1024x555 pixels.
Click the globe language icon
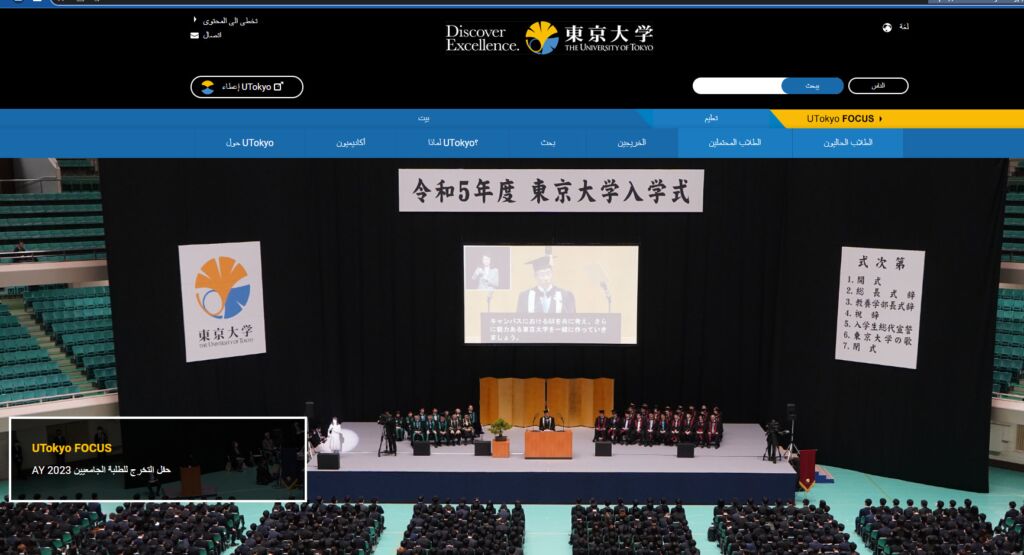pos(887,28)
